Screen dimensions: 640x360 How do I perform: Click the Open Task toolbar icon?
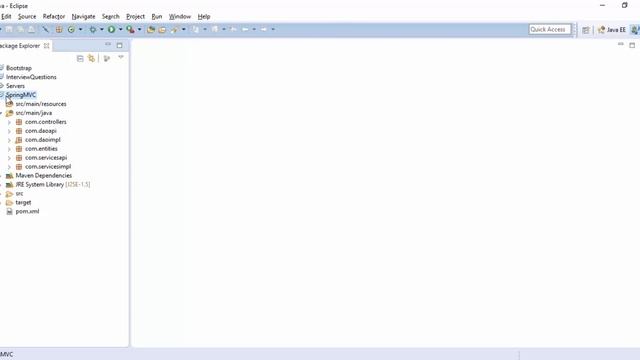pyautogui.click(x=162, y=29)
